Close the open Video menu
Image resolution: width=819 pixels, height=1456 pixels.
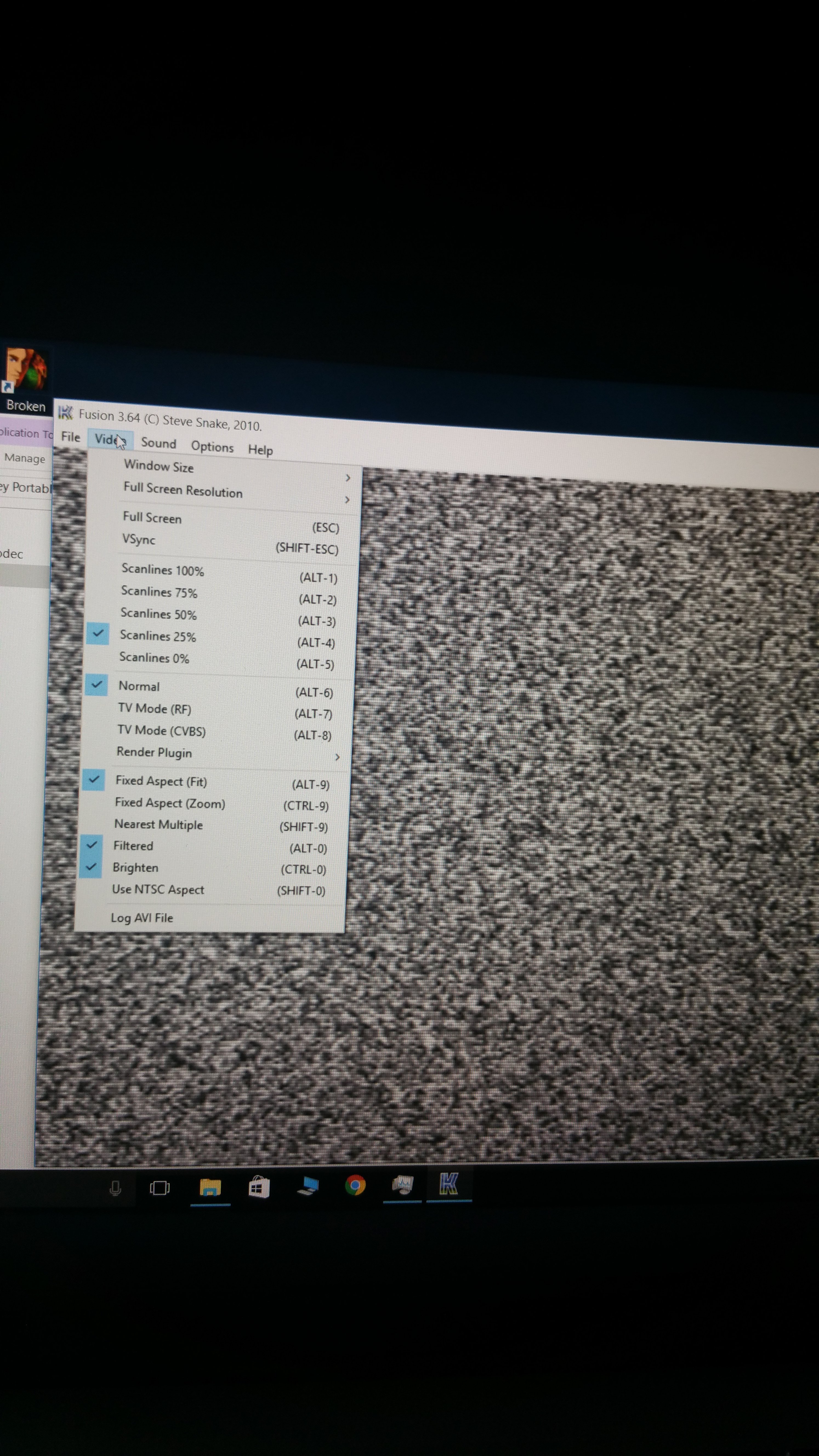[110, 440]
